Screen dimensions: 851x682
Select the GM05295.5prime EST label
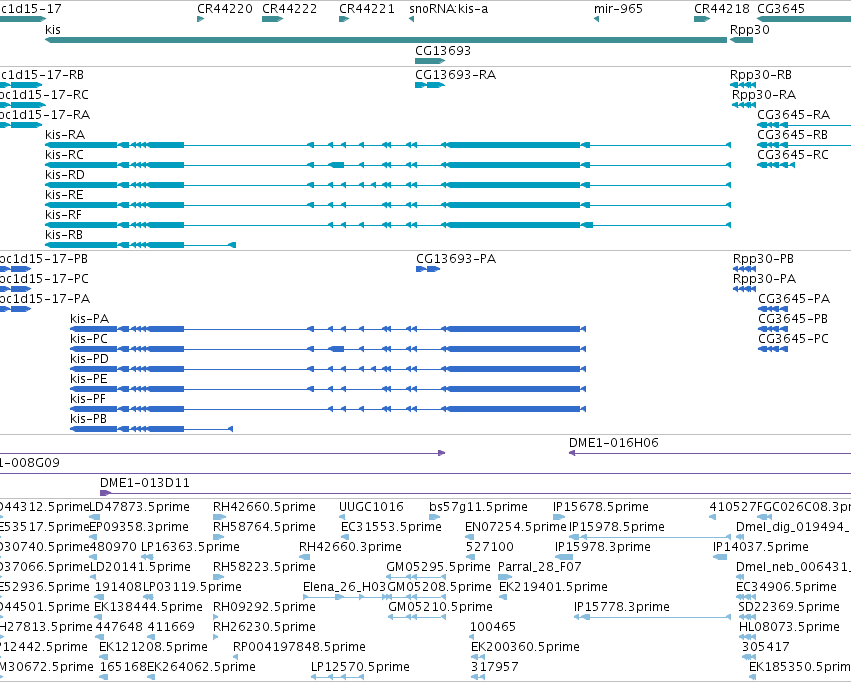point(439,566)
